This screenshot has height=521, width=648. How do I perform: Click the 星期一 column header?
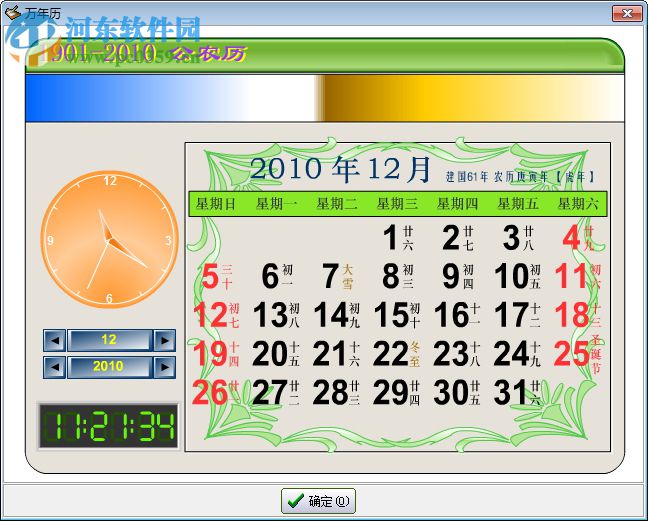click(x=276, y=204)
